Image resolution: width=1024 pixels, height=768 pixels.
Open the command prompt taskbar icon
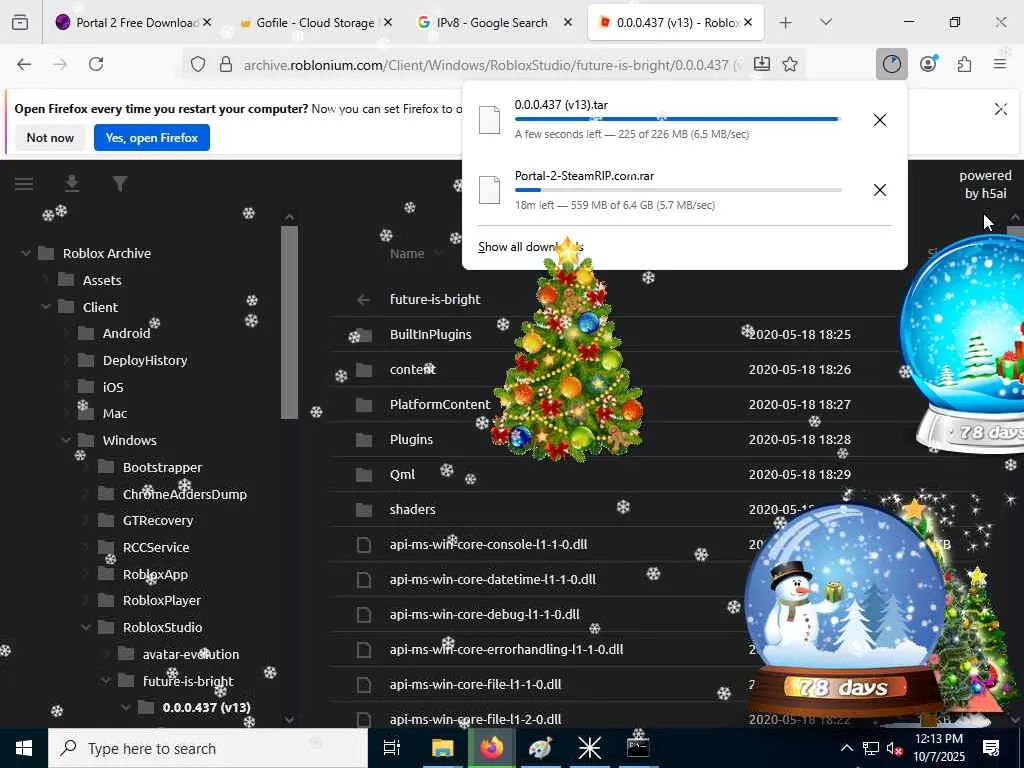point(638,748)
